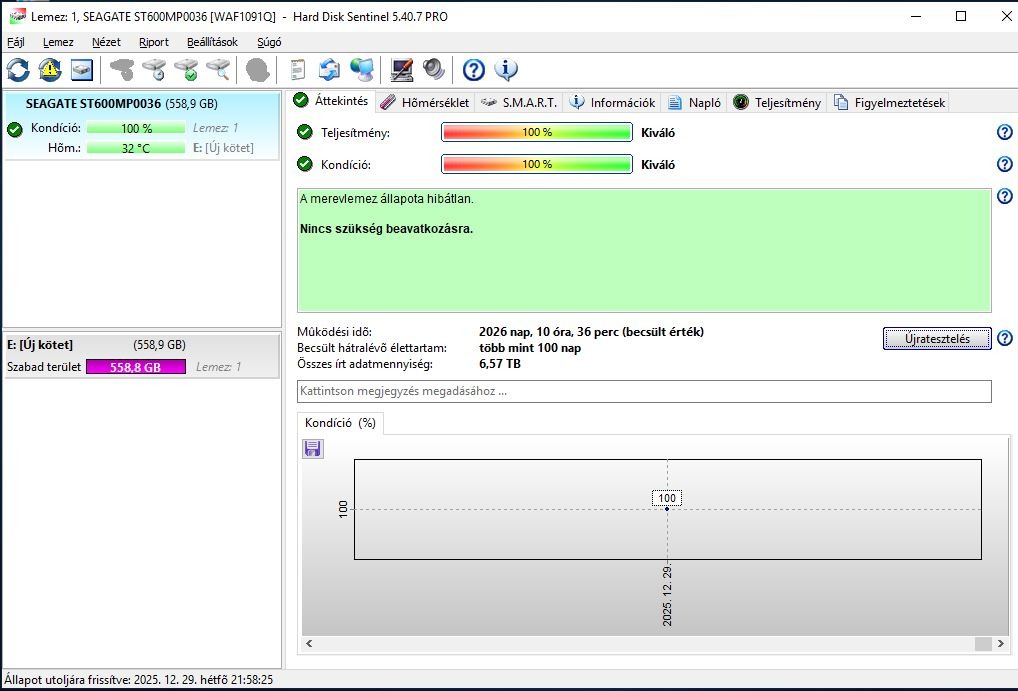The height and width of the screenshot is (691, 1018).
Task: Click the 'több mint 100 nap' value
Action: (x=530, y=348)
